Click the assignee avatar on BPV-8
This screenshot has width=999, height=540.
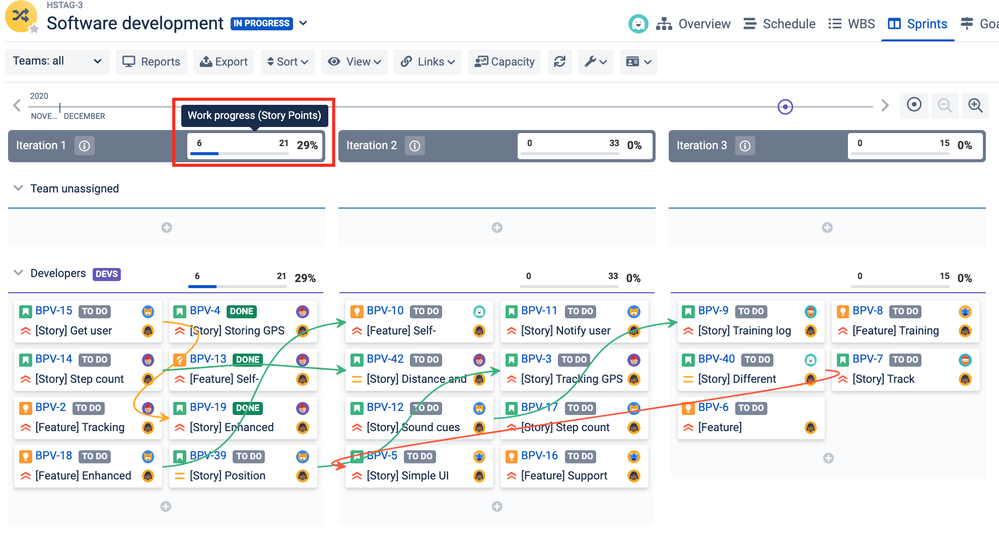pyautogui.click(x=965, y=311)
